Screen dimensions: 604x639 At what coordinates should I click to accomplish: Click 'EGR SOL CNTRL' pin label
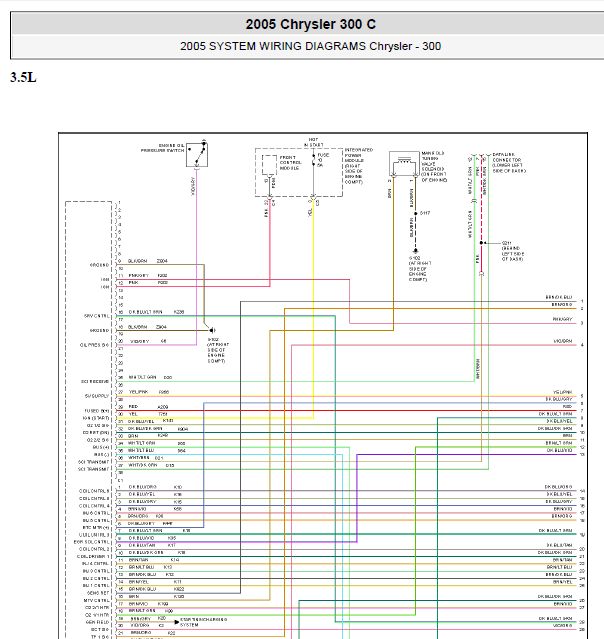(92, 542)
